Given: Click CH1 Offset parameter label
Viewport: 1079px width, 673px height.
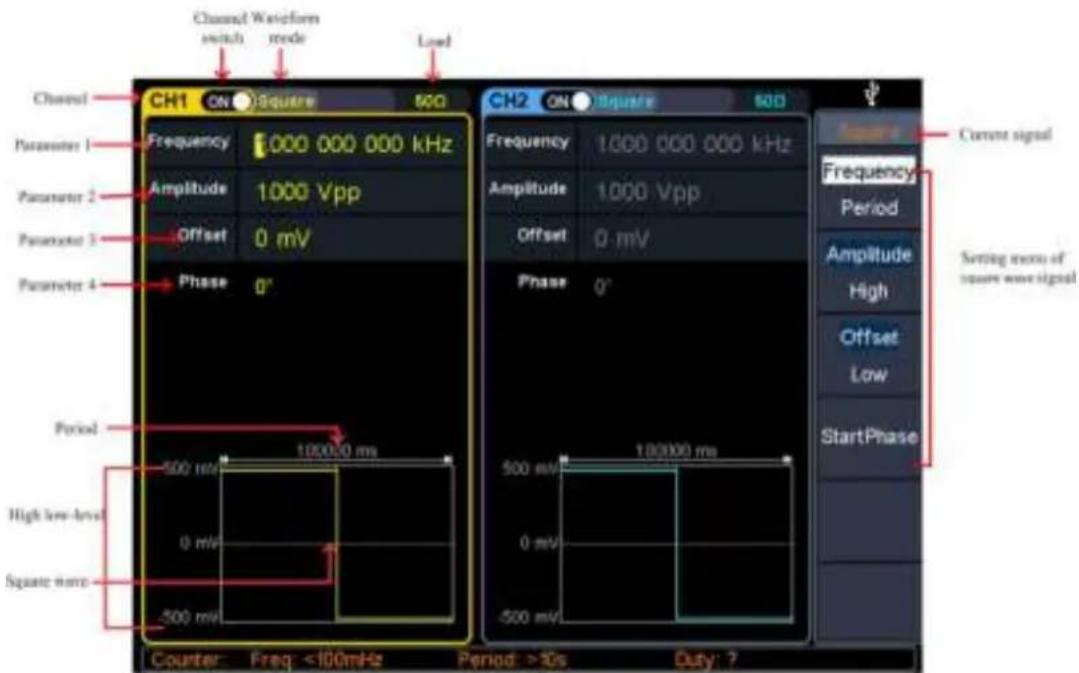Looking at the screenshot, I should click(202, 235).
